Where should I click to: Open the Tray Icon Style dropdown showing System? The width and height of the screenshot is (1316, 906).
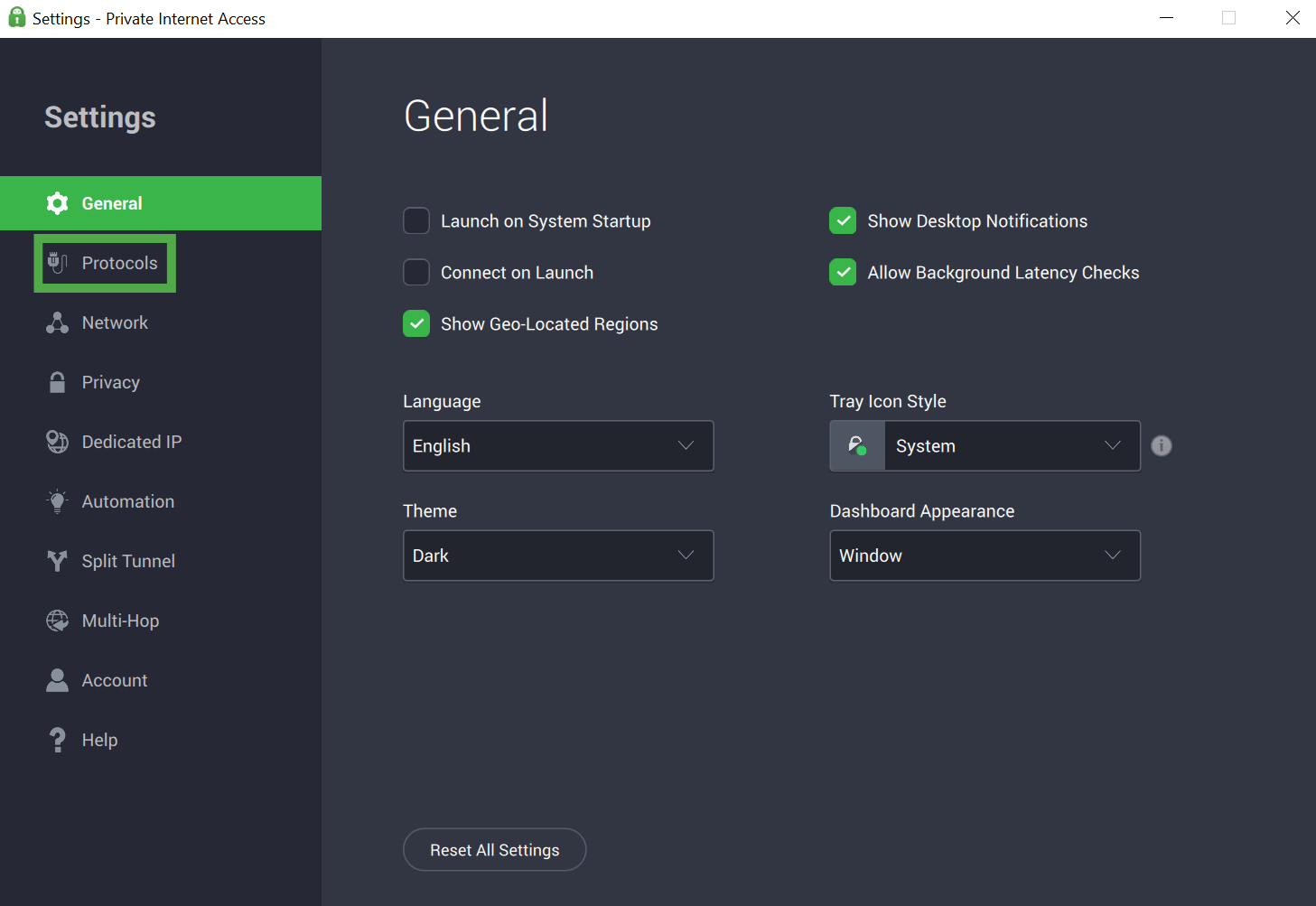click(x=985, y=445)
